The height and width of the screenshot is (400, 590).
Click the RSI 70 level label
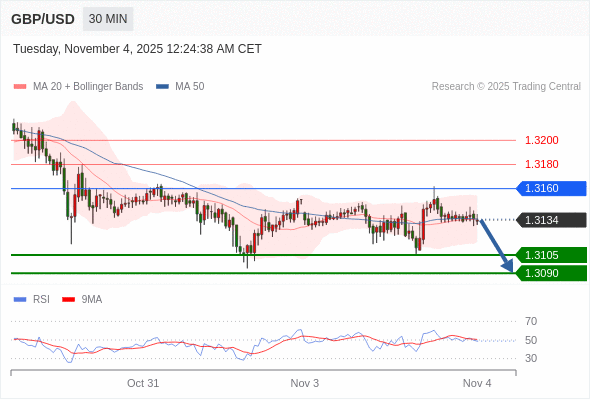click(x=531, y=321)
